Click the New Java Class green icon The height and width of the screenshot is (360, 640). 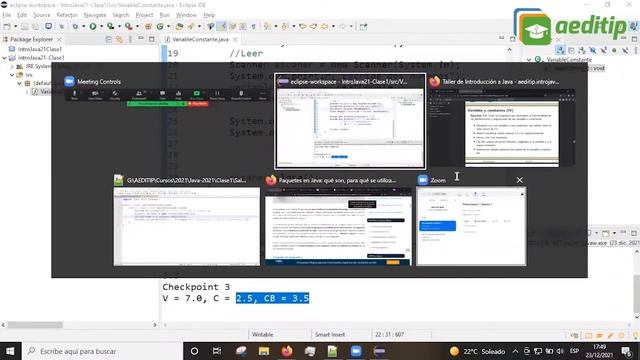(160, 27)
